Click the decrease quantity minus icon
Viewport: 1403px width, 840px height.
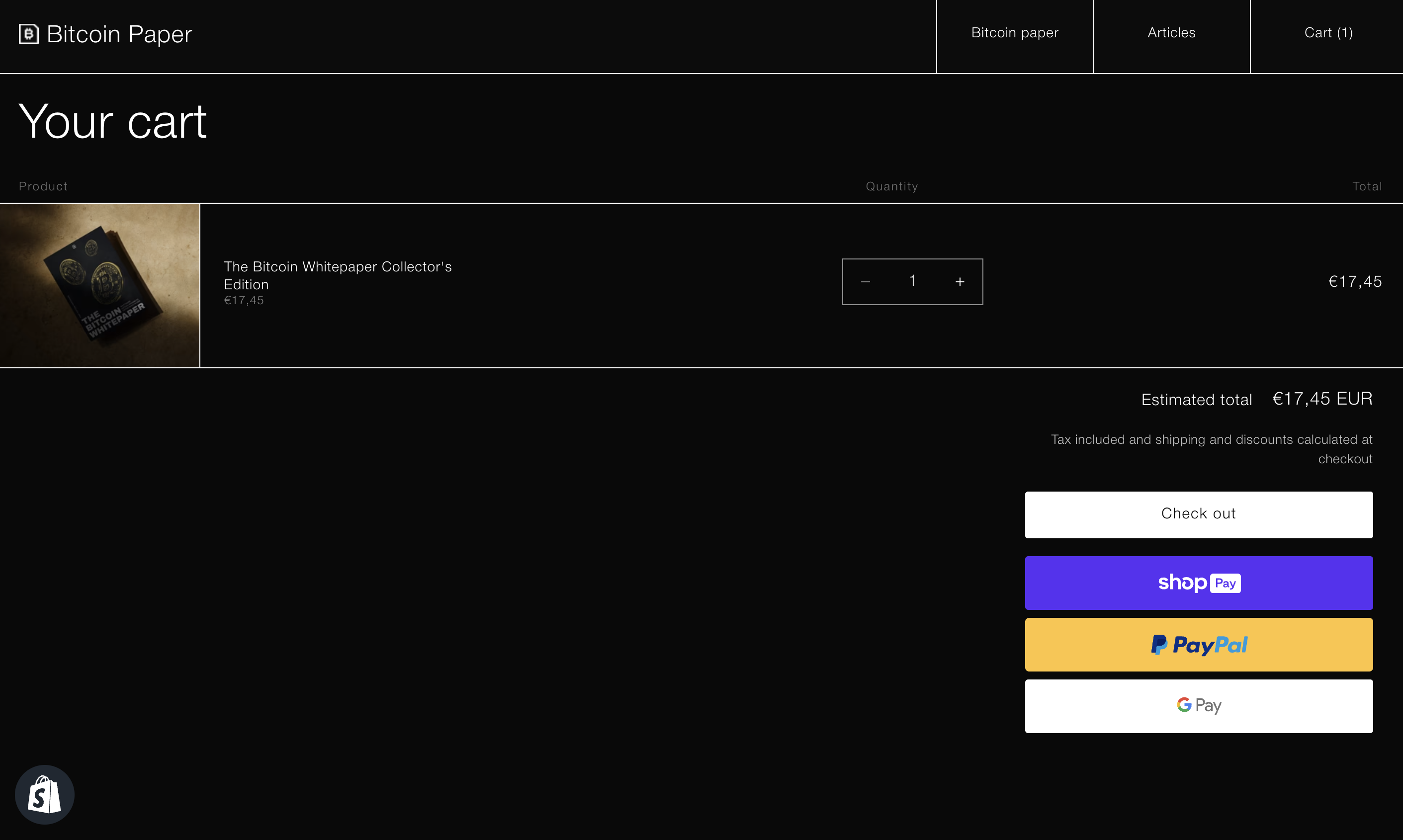click(865, 282)
